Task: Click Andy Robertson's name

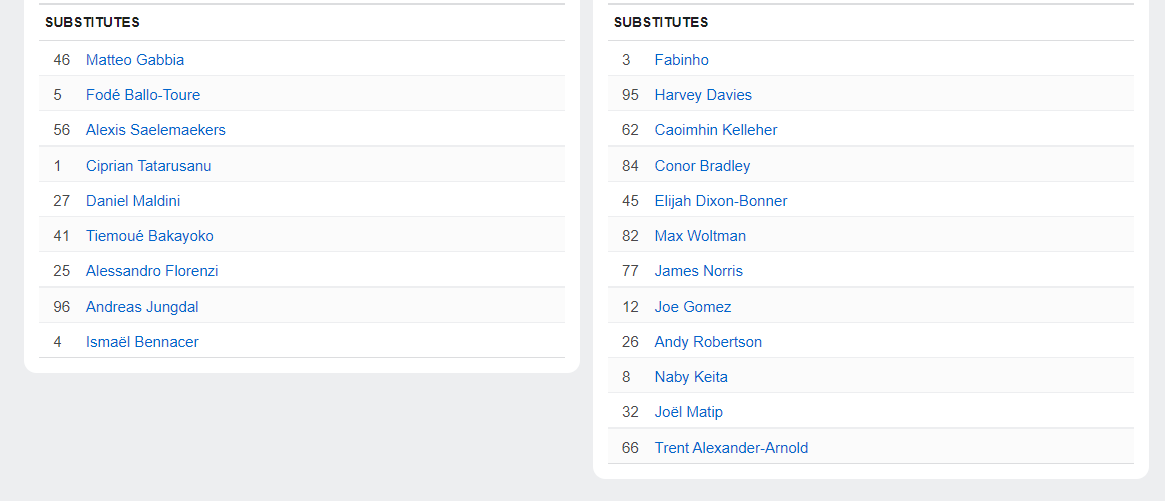Action: click(x=708, y=341)
